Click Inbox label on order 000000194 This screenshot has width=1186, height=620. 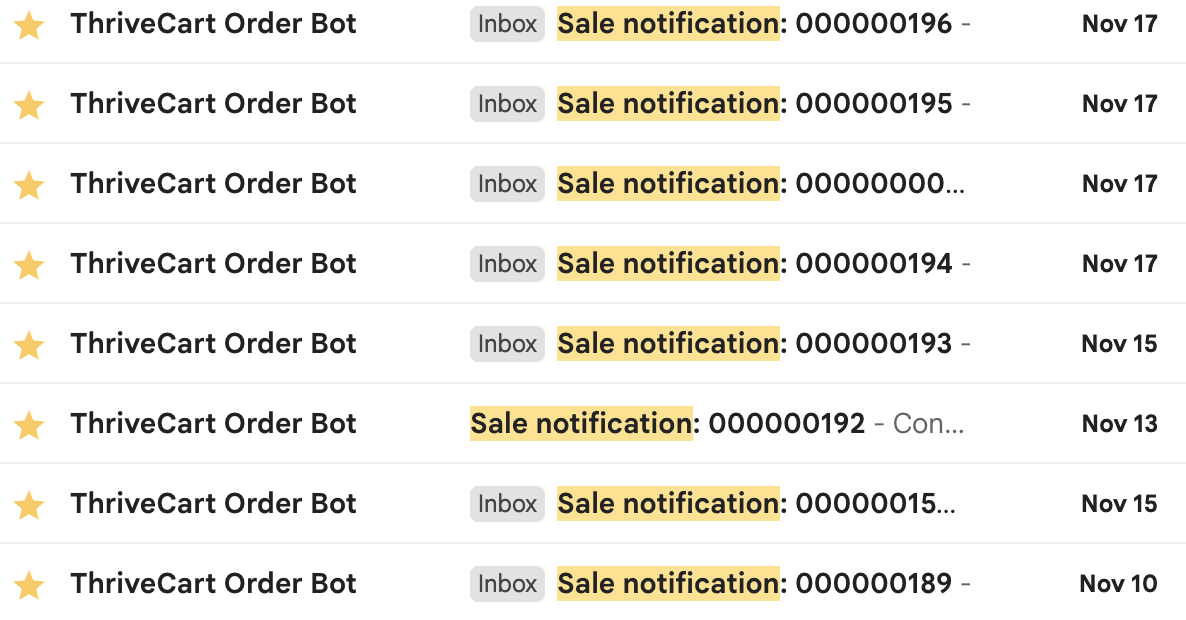point(507,264)
